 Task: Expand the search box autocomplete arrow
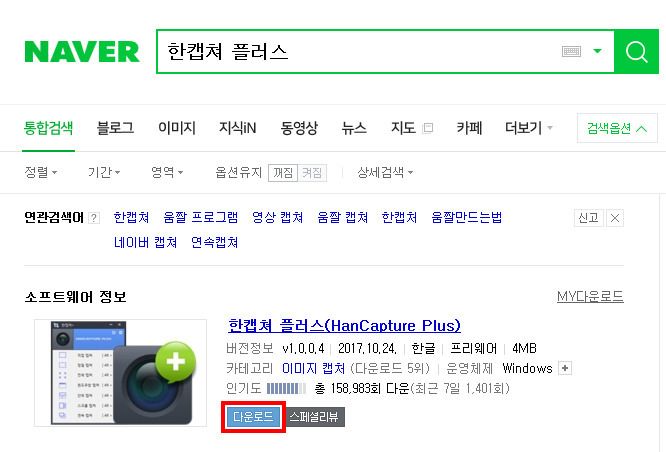(597, 51)
